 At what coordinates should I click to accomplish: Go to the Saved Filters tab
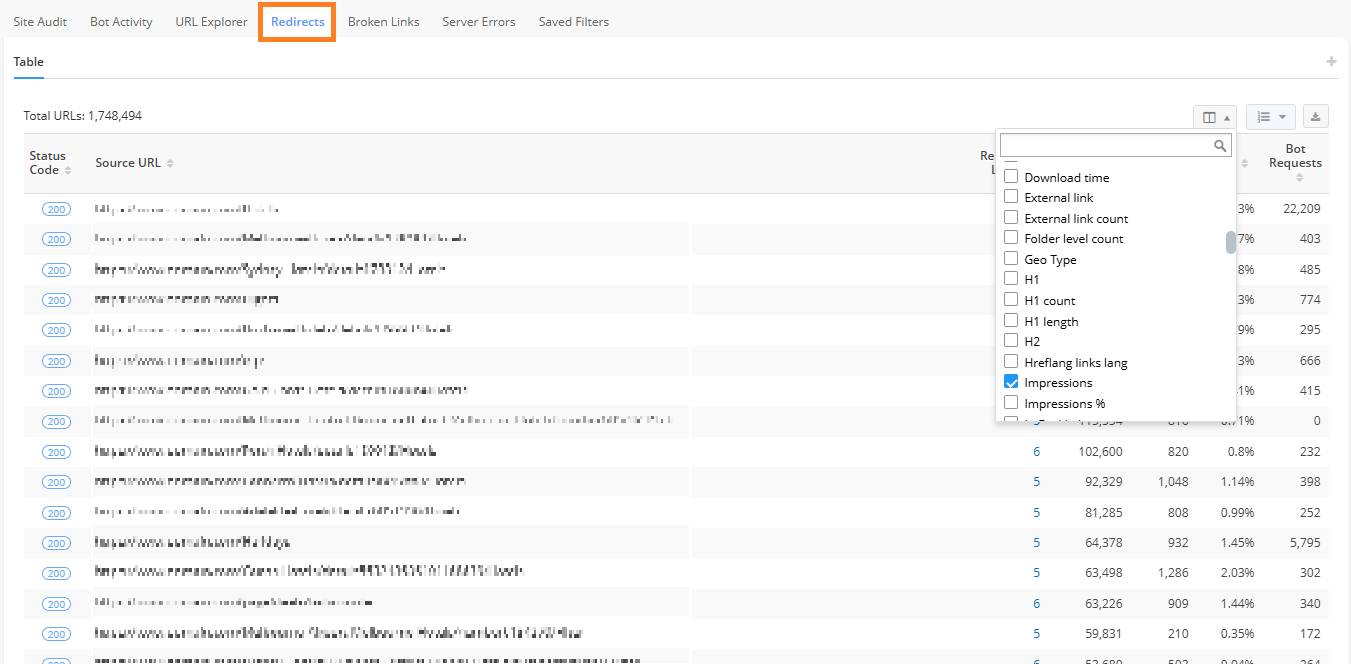coord(573,22)
